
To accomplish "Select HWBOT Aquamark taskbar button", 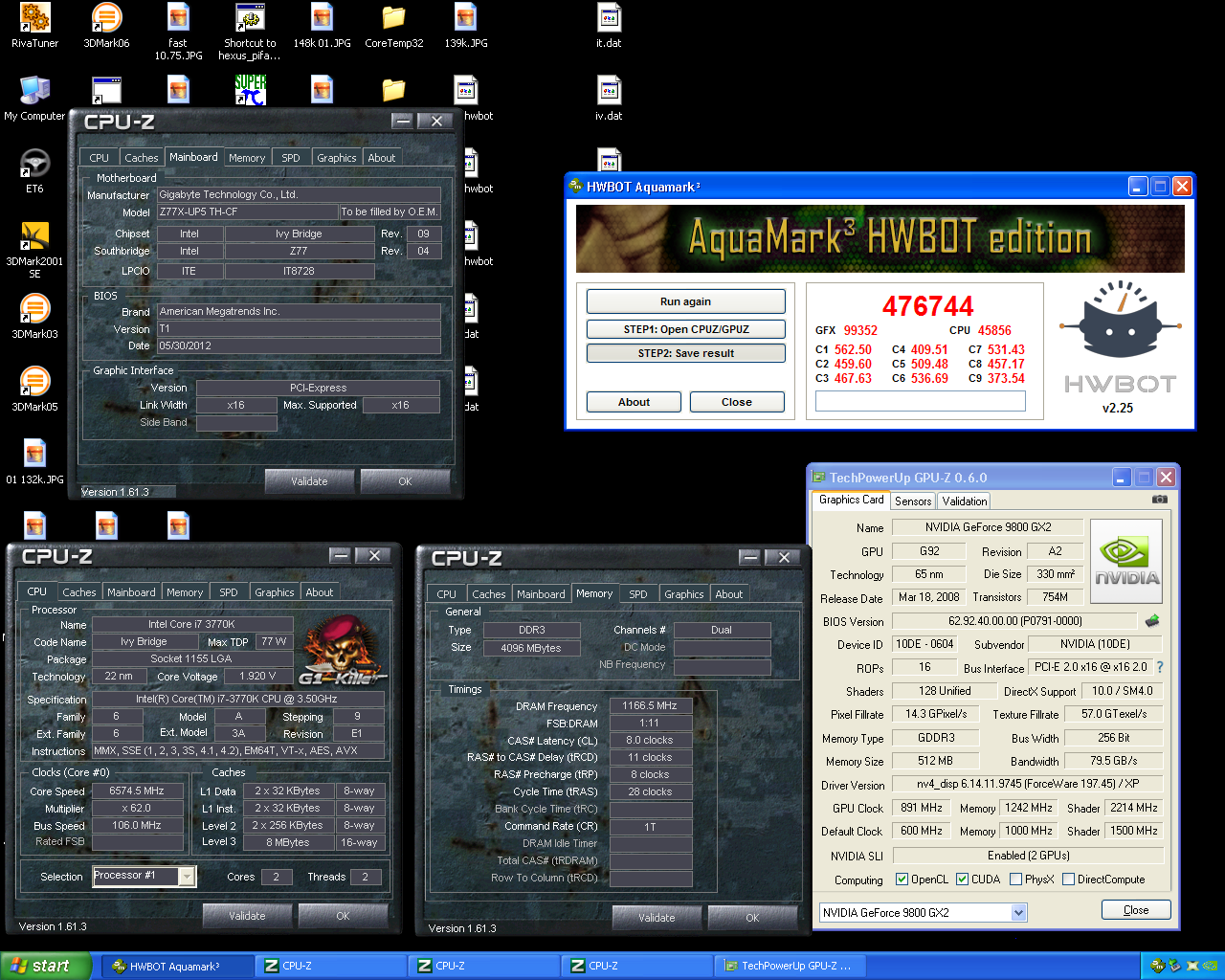I will pos(178,966).
